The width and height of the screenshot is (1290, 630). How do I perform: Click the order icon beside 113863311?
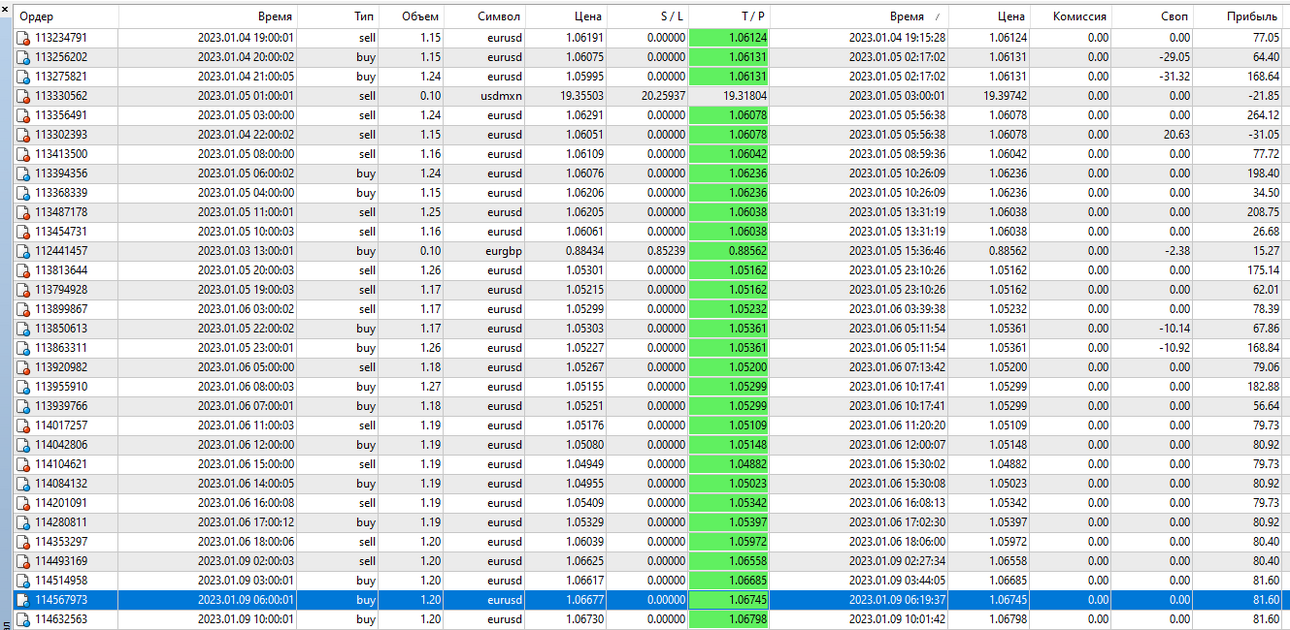tap(23, 348)
